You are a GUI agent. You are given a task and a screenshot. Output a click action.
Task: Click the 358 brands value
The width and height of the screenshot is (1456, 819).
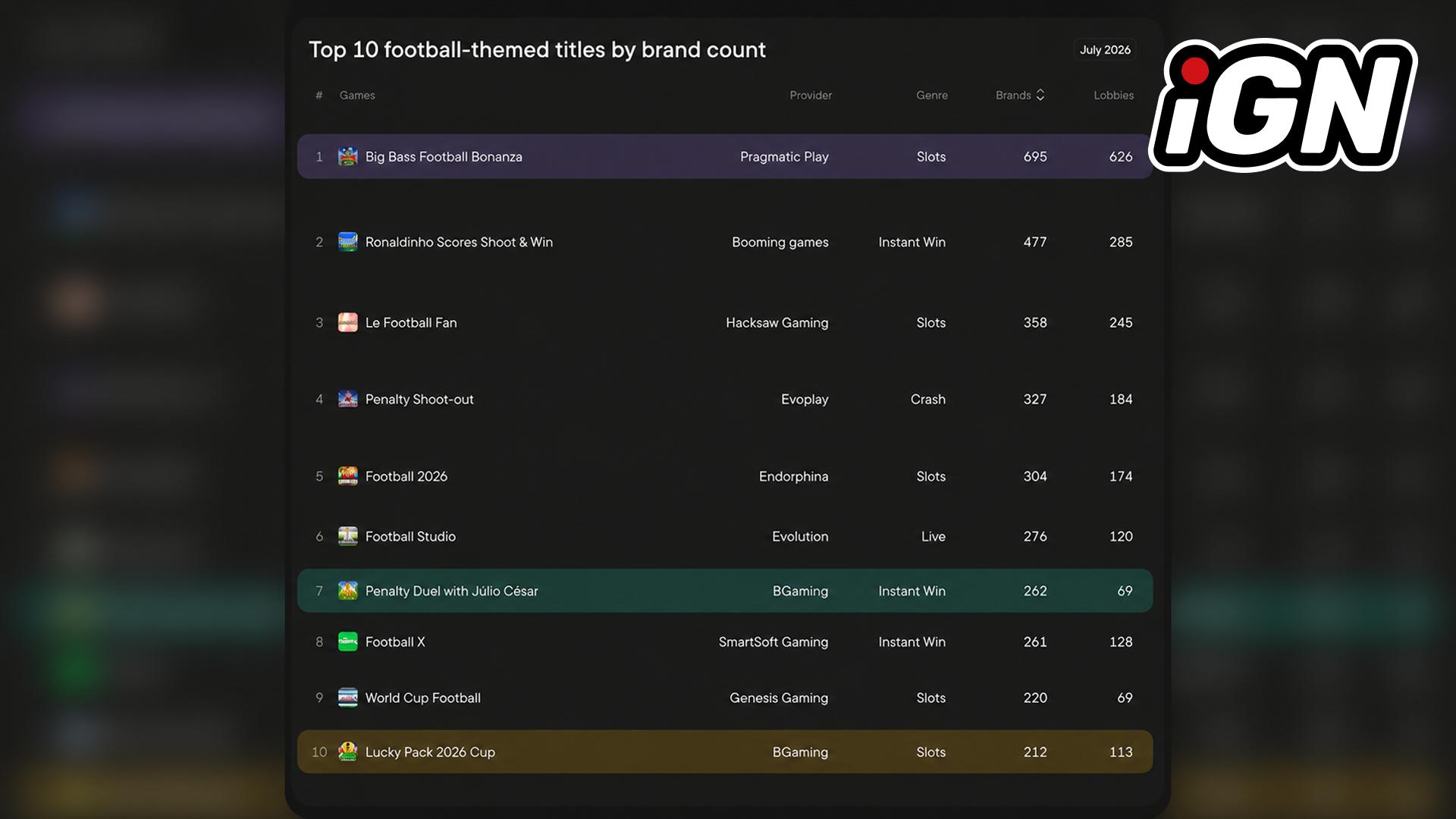pyautogui.click(x=1035, y=322)
